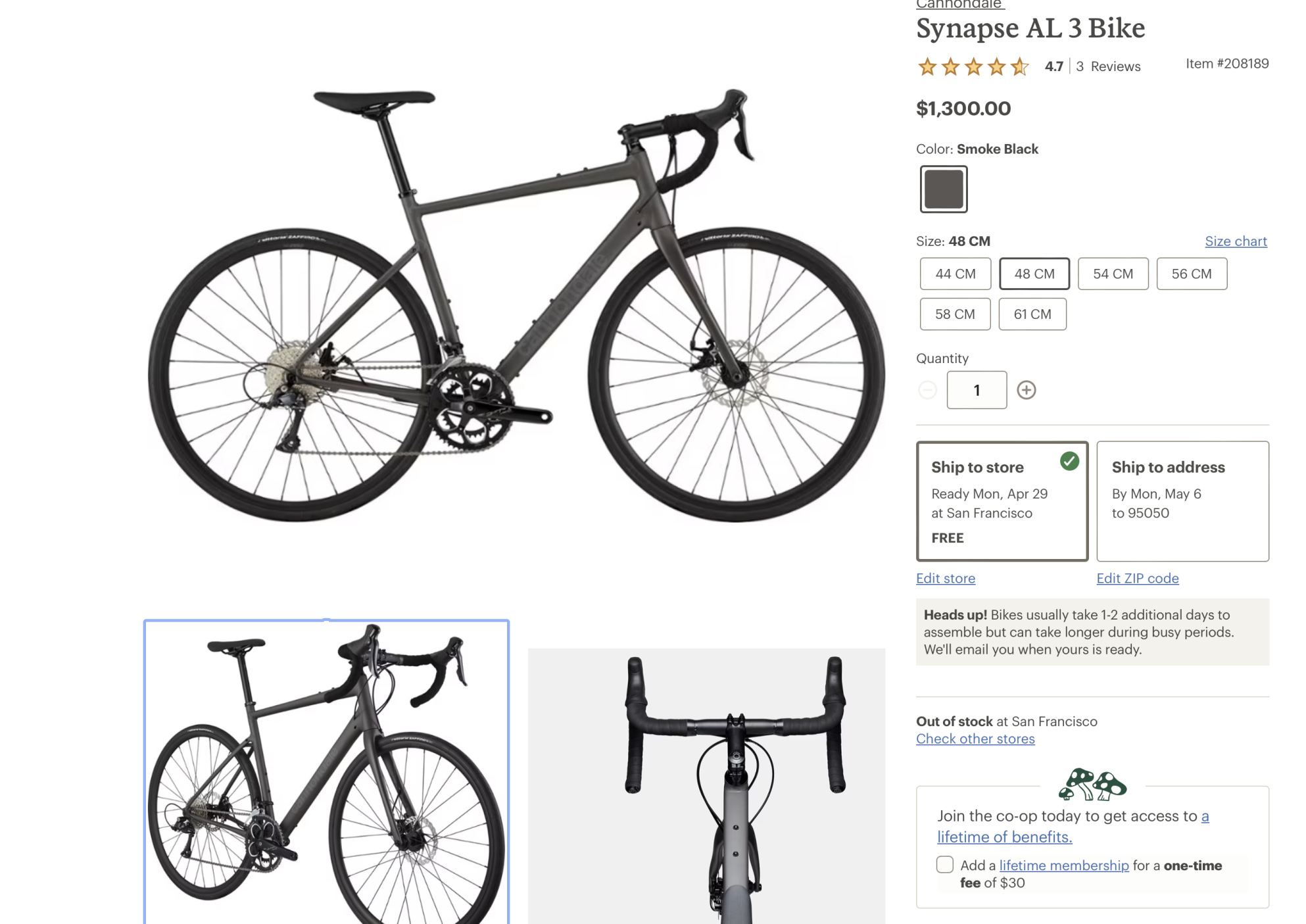Pick the 54 CM size option
Viewport: 1306px width, 924px height.
[1113, 274]
